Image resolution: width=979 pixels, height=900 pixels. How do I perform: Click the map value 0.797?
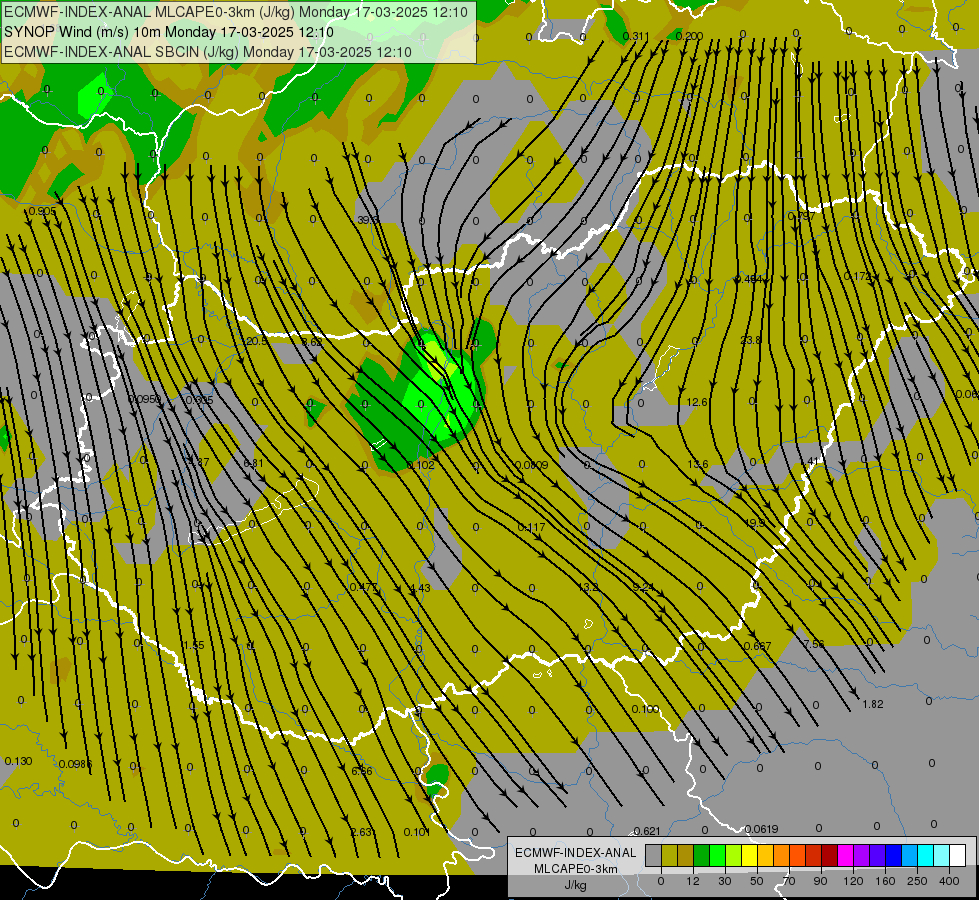pyautogui.click(x=801, y=216)
